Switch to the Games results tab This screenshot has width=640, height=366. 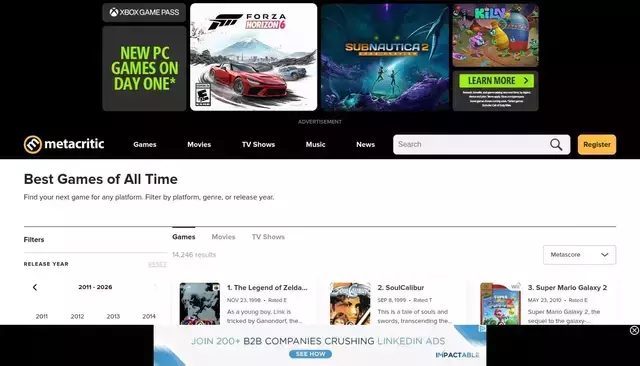(184, 237)
